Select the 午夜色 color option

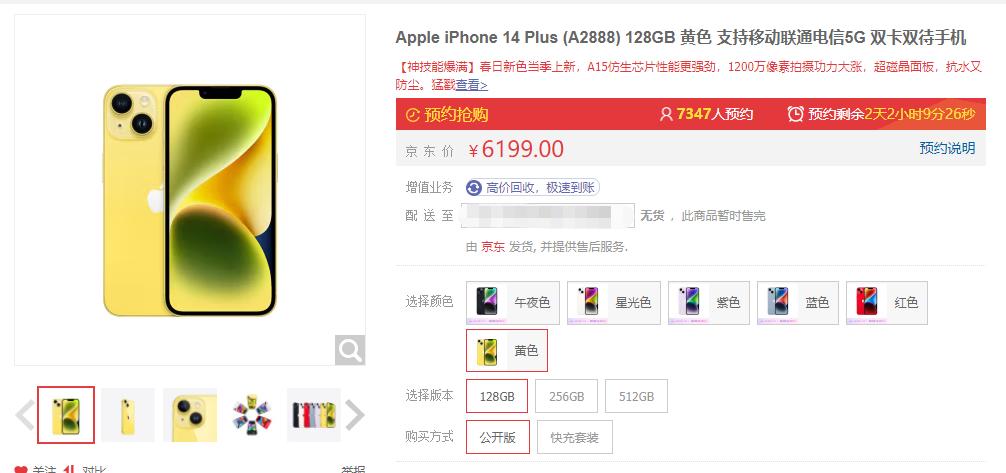[x=513, y=303]
